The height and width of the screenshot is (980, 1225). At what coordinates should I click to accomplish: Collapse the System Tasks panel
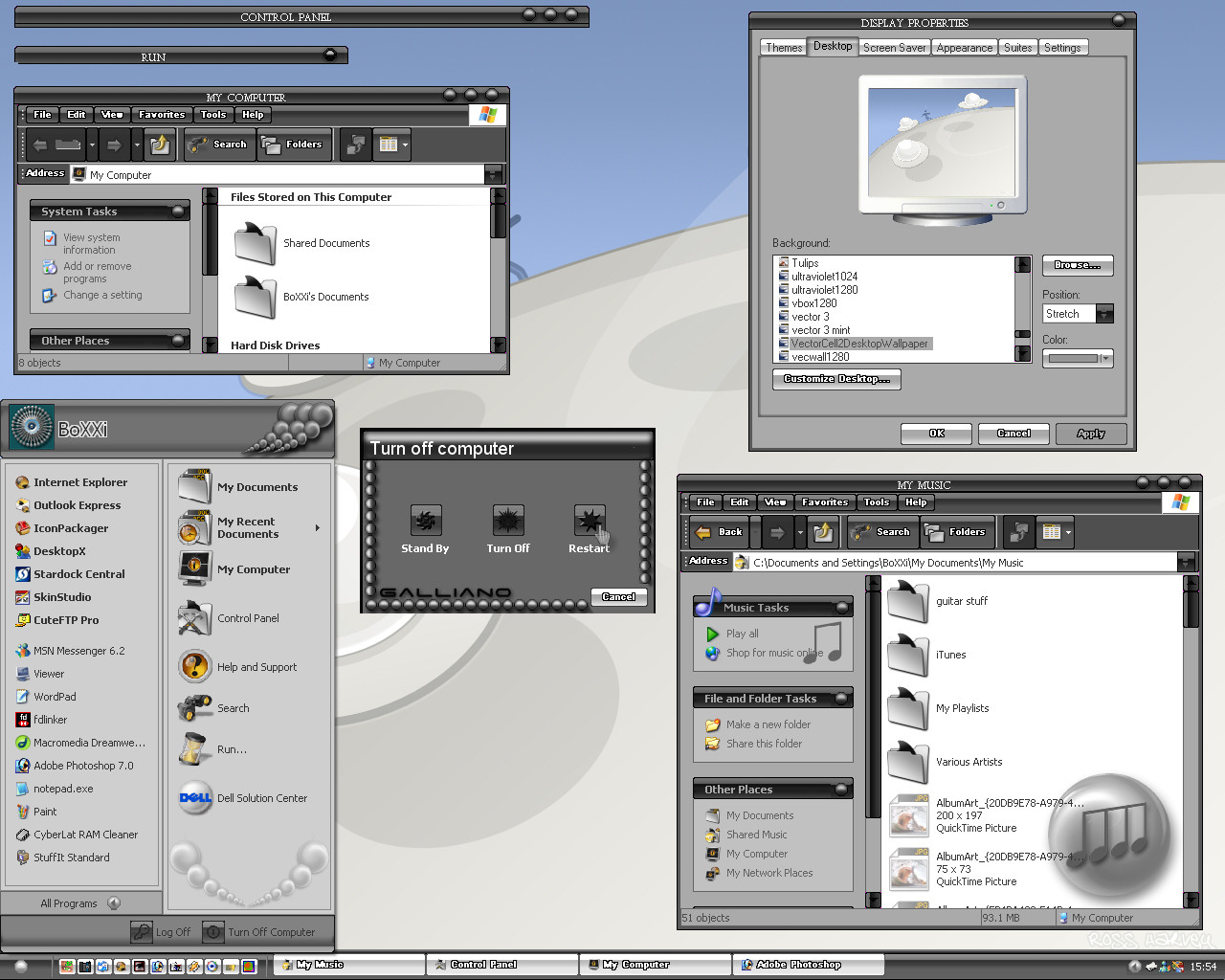point(178,212)
